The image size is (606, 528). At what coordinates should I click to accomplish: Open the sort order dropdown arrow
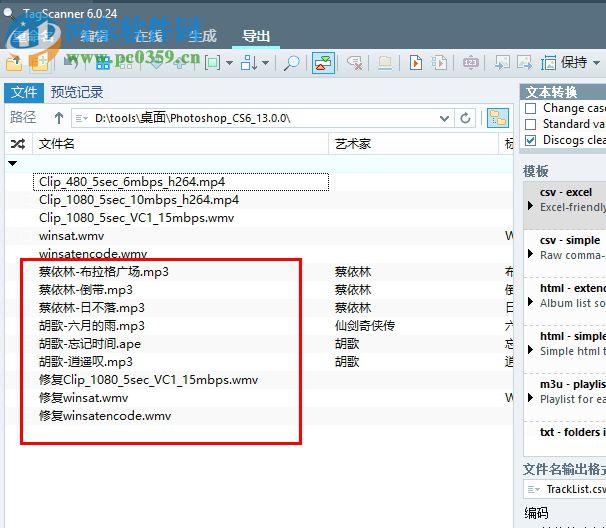(x=266, y=63)
